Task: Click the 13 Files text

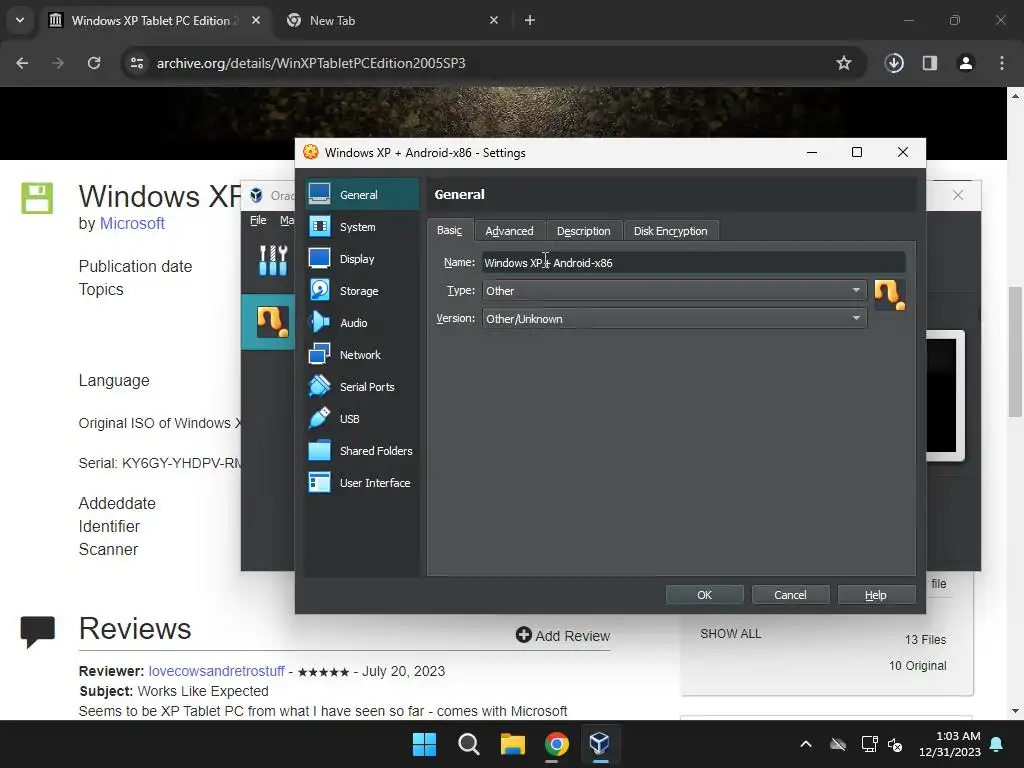Action: click(x=925, y=640)
